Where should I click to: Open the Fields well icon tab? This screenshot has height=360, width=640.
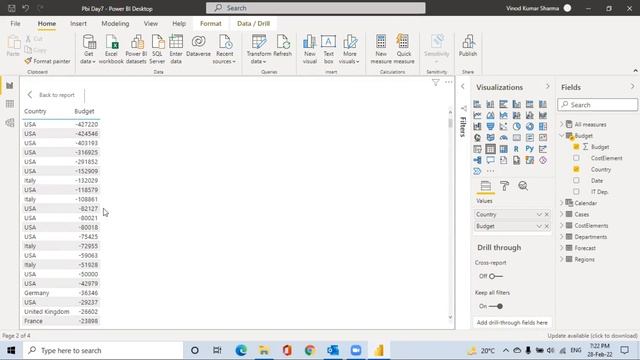(x=486, y=186)
